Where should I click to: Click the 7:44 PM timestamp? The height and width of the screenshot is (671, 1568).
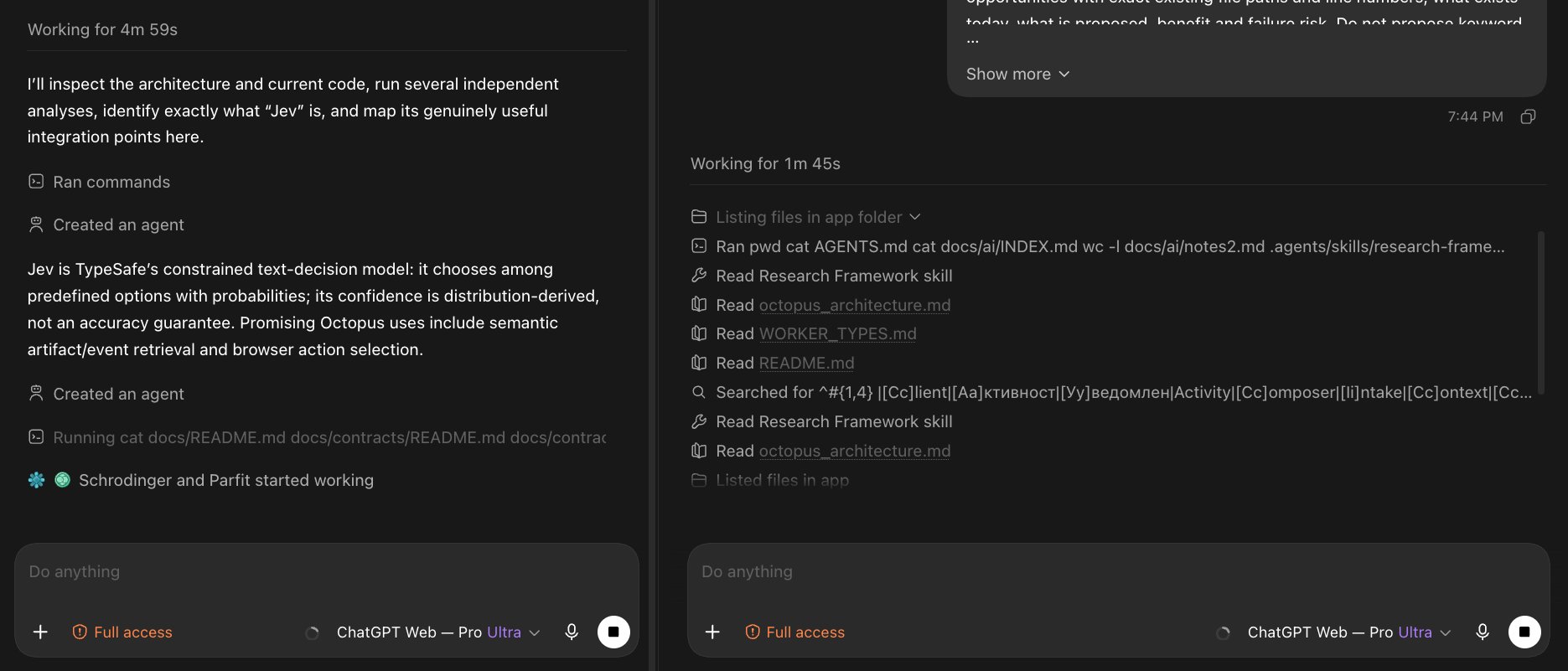click(1475, 116)
